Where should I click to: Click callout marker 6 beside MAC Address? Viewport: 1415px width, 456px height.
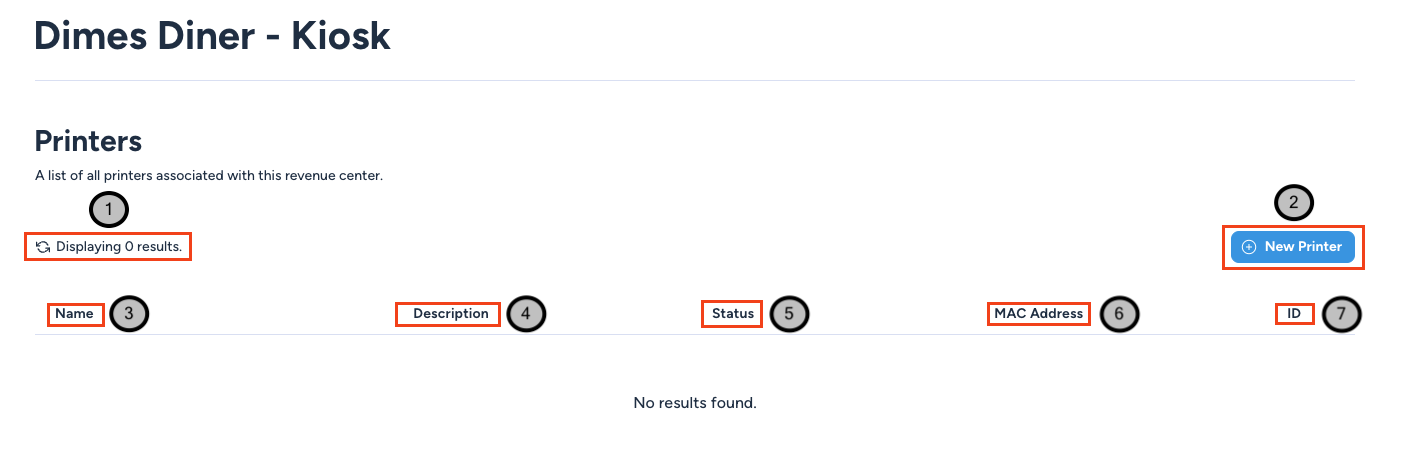point(1119,314)
